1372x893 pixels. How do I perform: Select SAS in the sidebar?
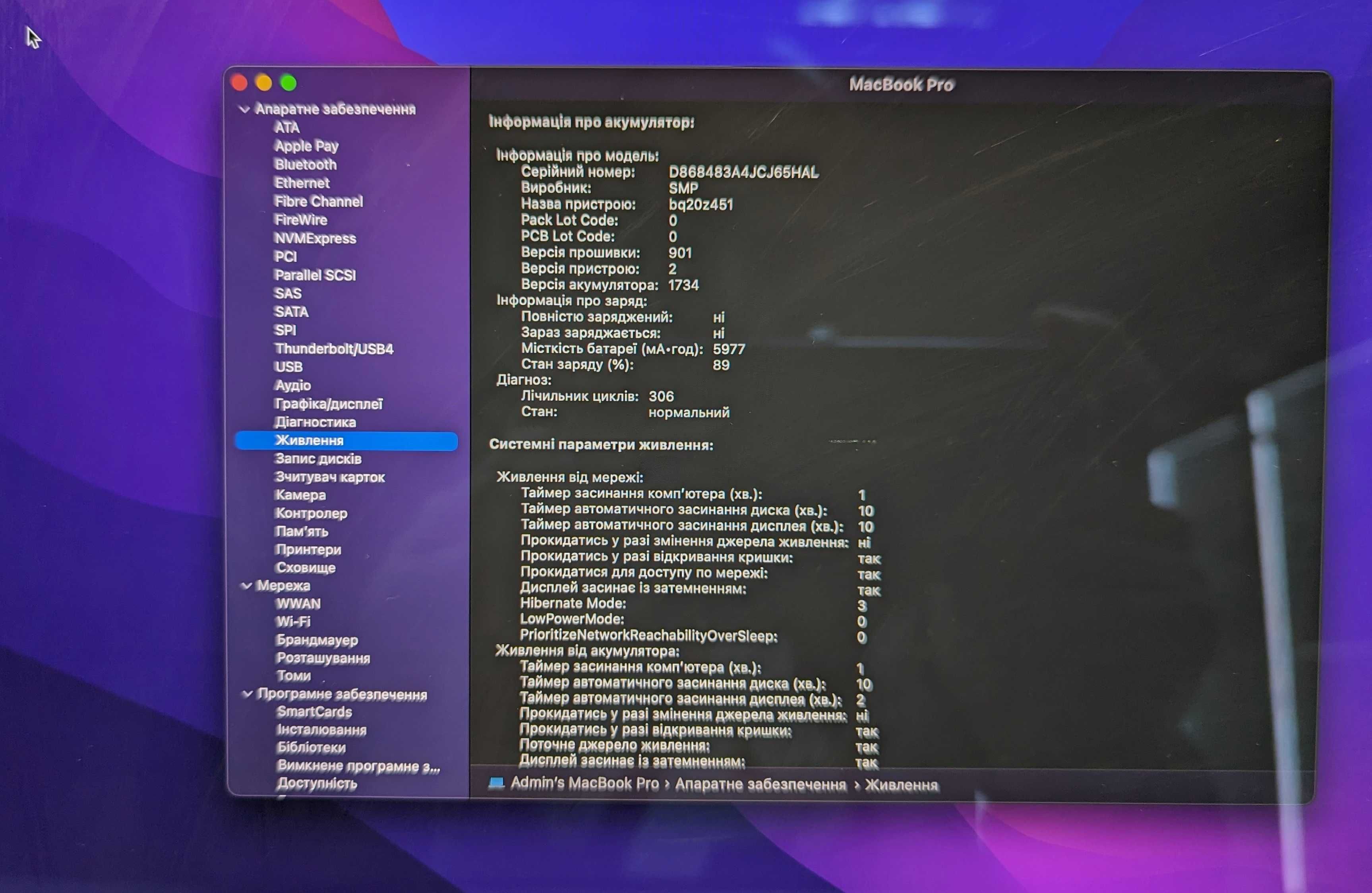(x=288, y=293)
